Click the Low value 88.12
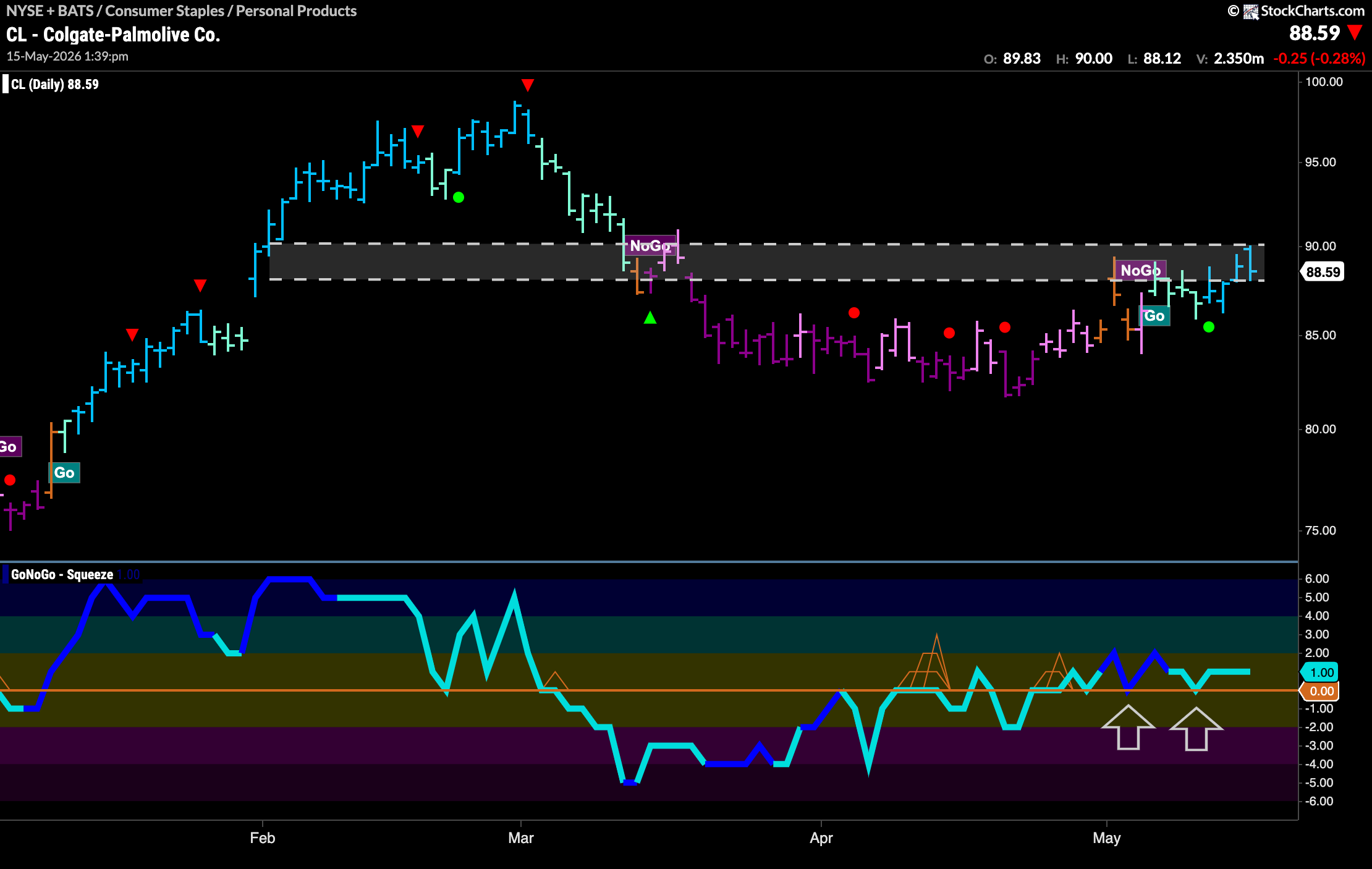 [x=1162, y=59]
